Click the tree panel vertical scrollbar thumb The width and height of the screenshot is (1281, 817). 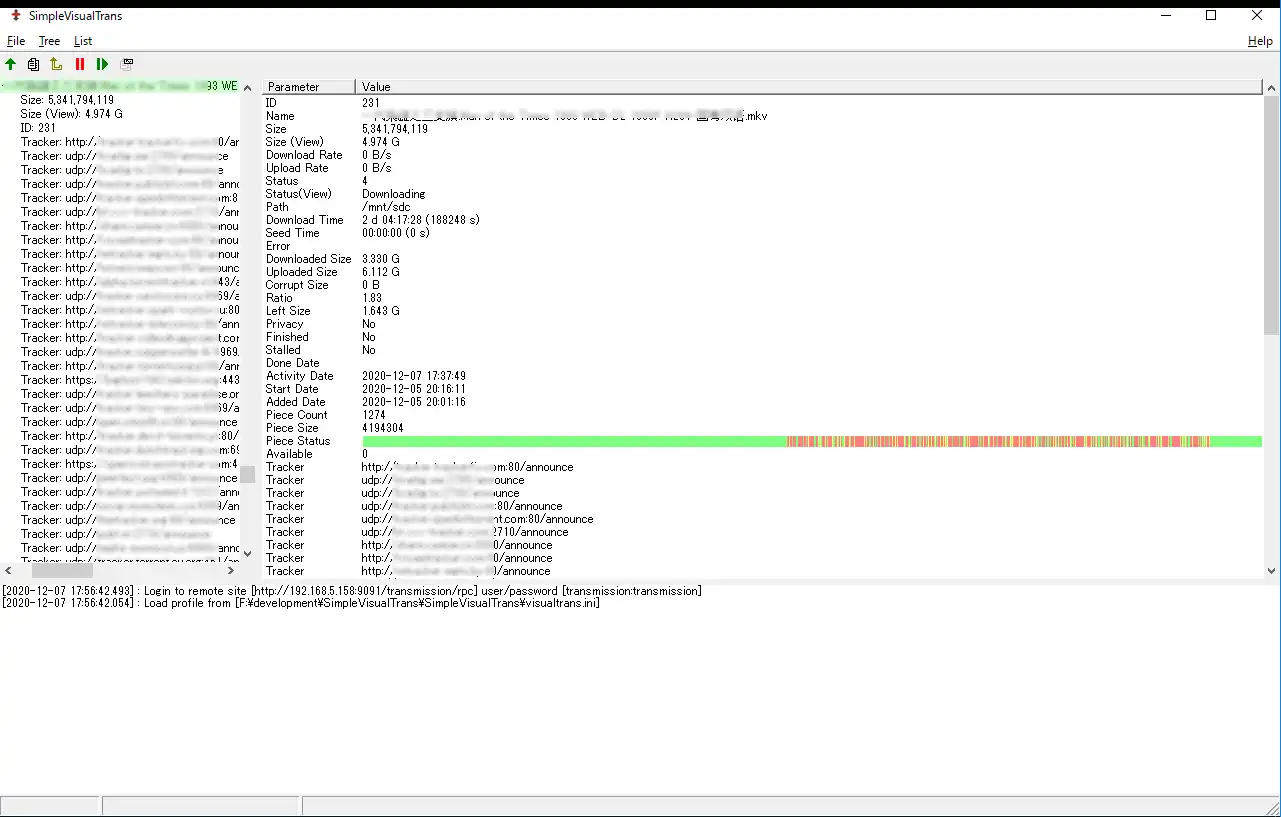[247, 474]
